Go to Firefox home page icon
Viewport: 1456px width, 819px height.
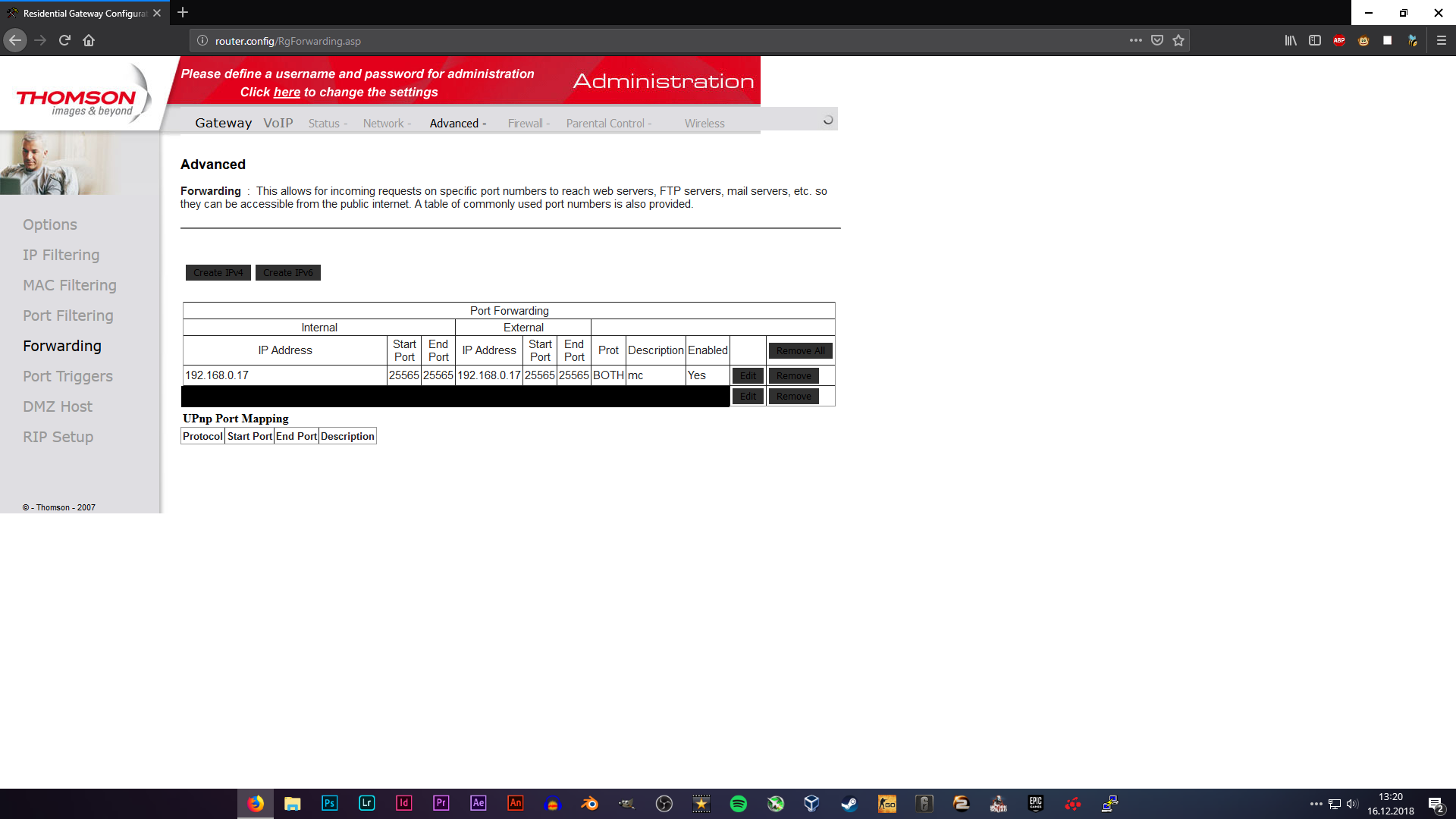click(89, 41)
